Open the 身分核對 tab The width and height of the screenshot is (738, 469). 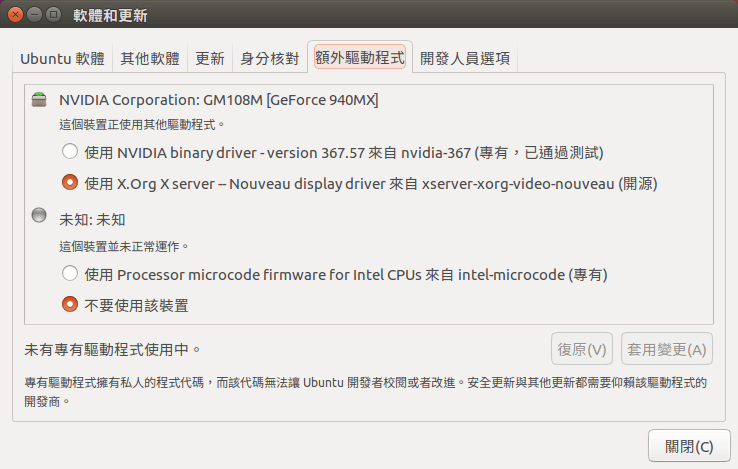point(269,58)
